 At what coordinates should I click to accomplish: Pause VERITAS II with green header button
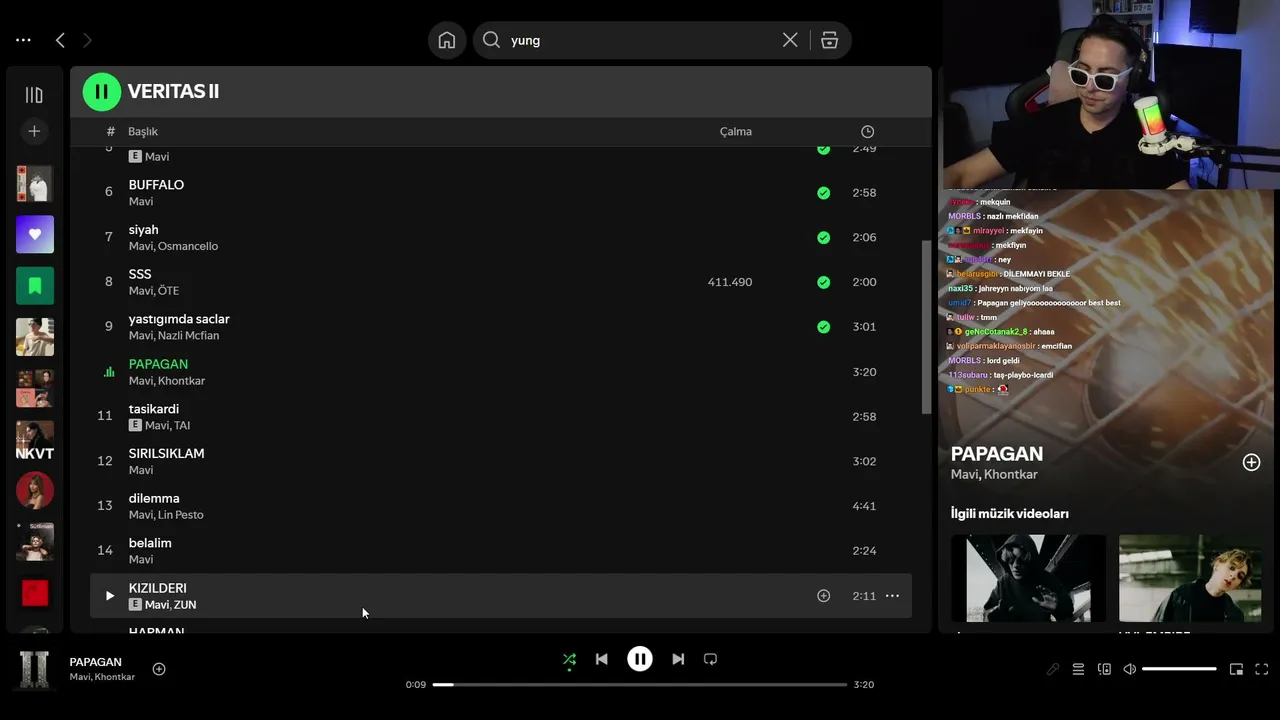click(101, 92)
